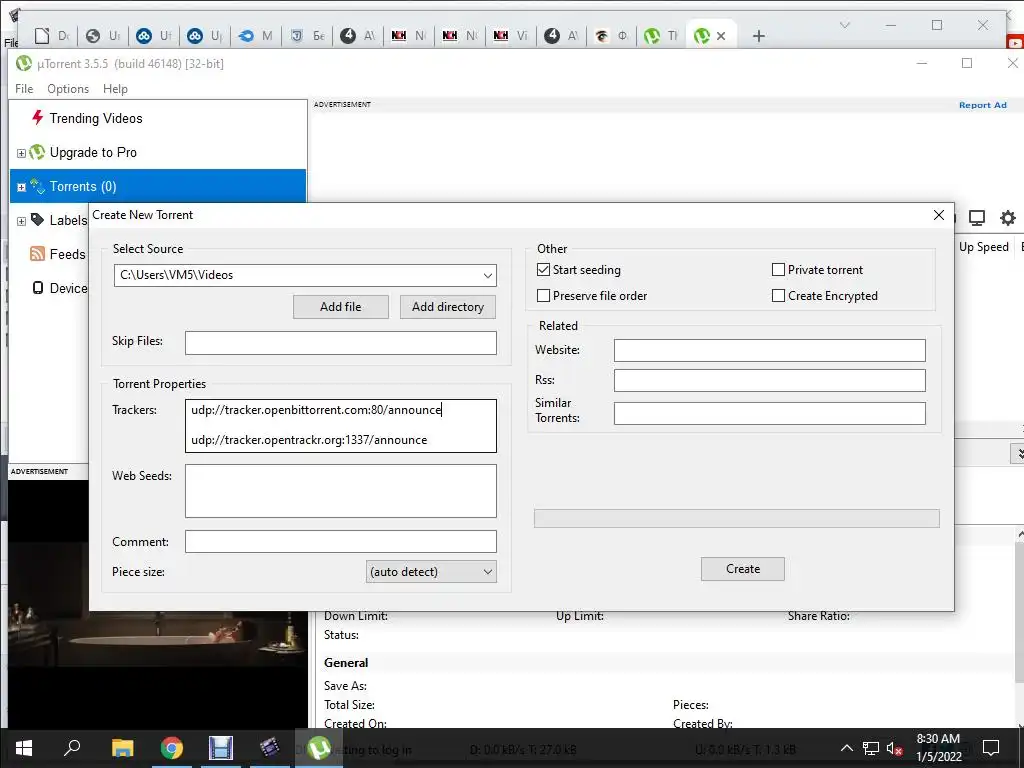
Task: Click into the Rss field
Action: click(x=769, y=380)
